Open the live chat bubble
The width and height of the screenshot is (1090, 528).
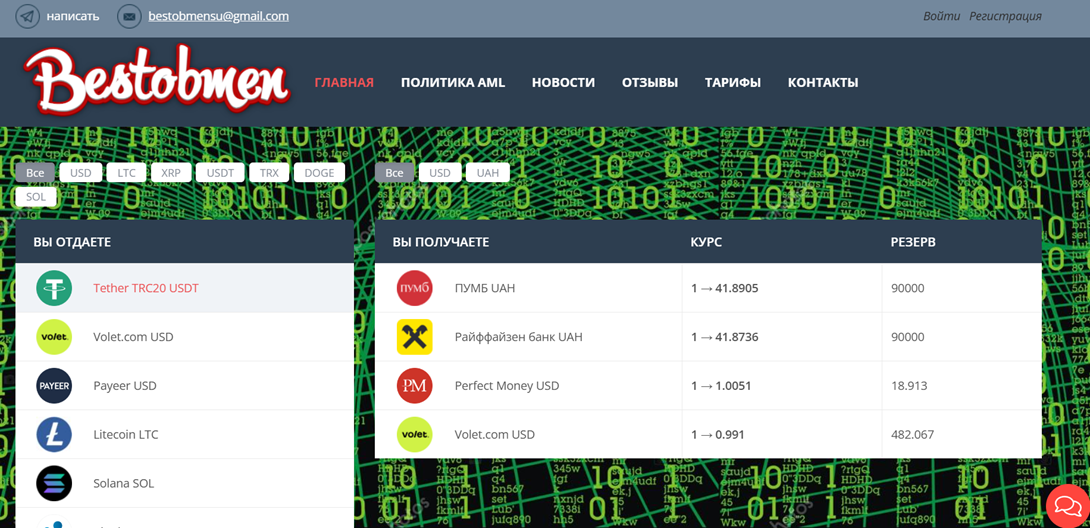click(1066, 505)
